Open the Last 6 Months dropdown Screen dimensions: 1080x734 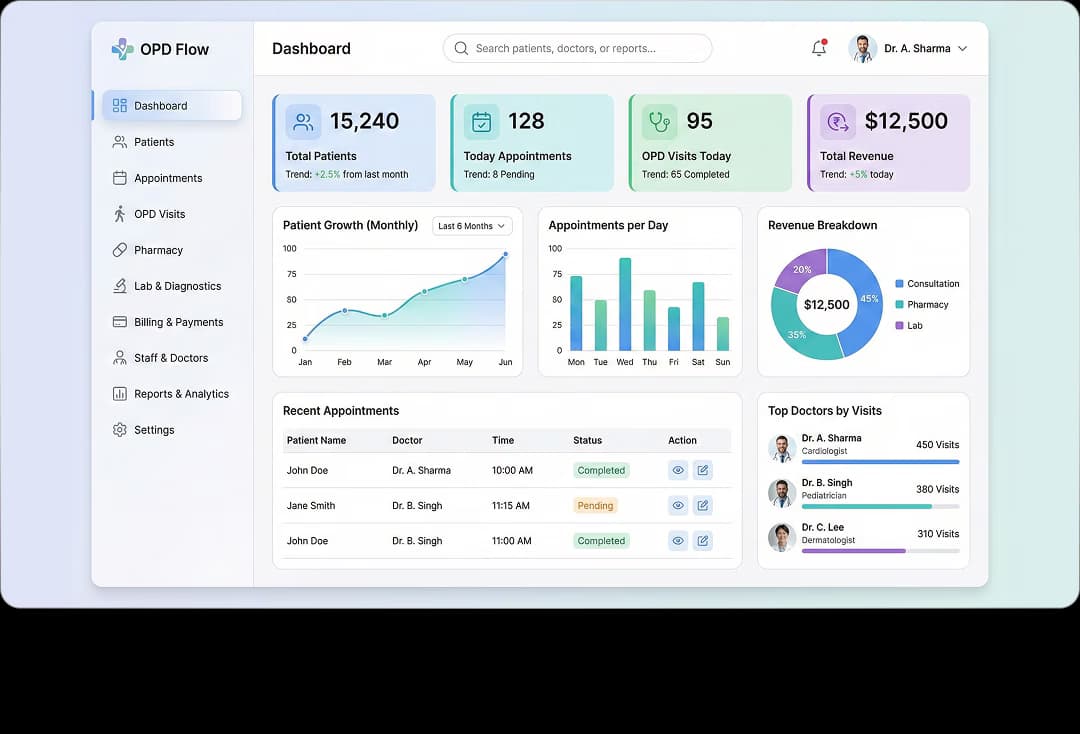[x=471, y=226]
